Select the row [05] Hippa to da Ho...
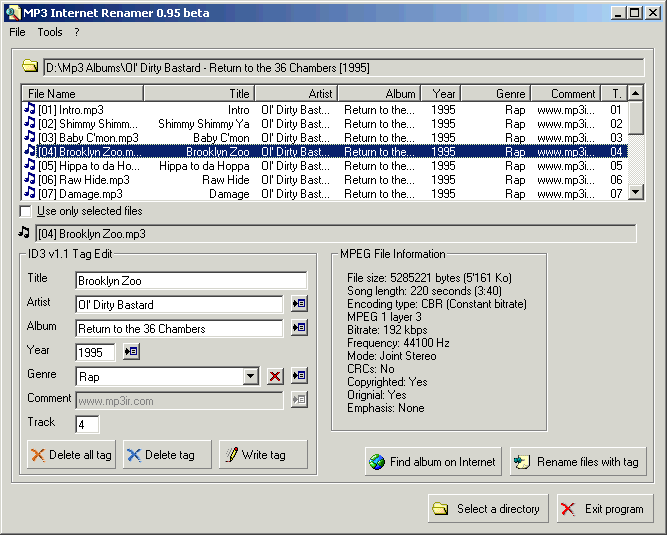 (x=325, y=166)
